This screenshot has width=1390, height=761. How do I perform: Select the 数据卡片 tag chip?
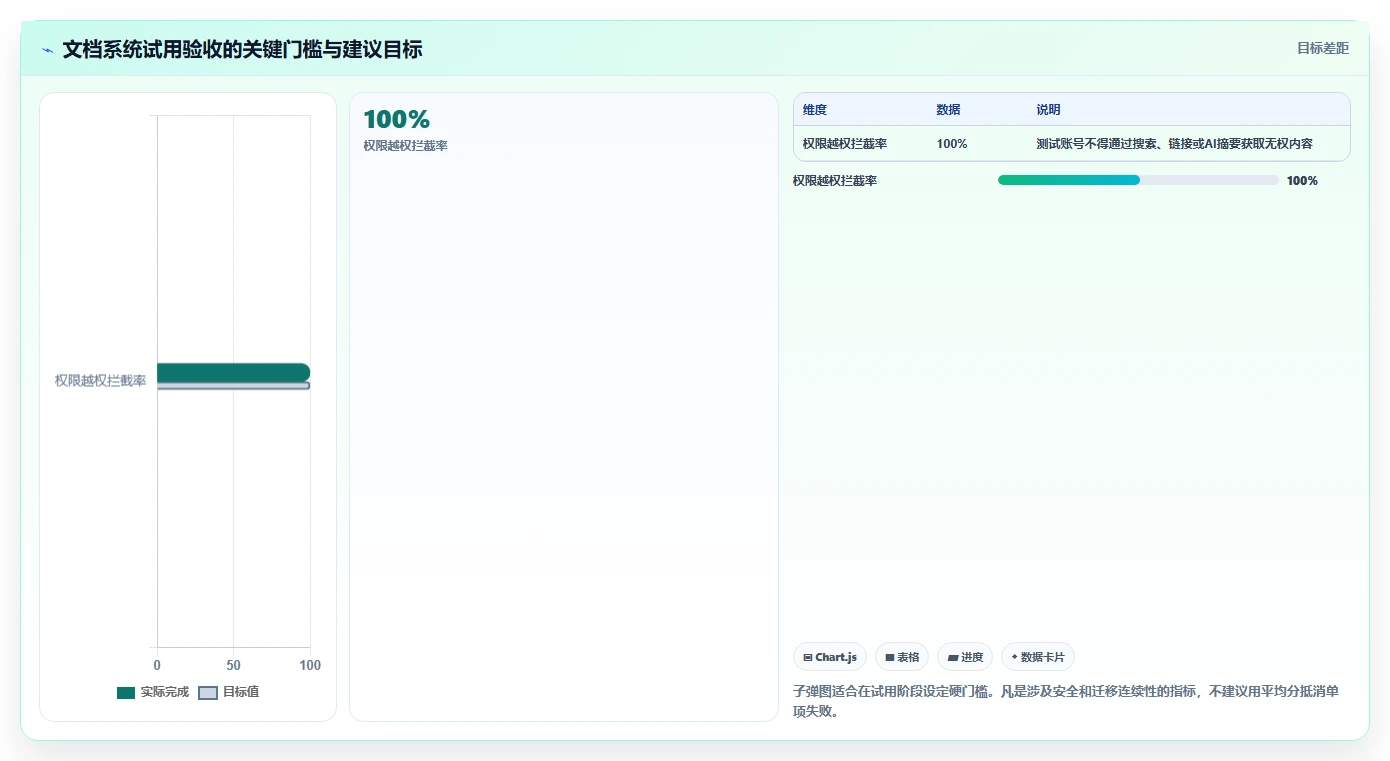(1038, 657)
